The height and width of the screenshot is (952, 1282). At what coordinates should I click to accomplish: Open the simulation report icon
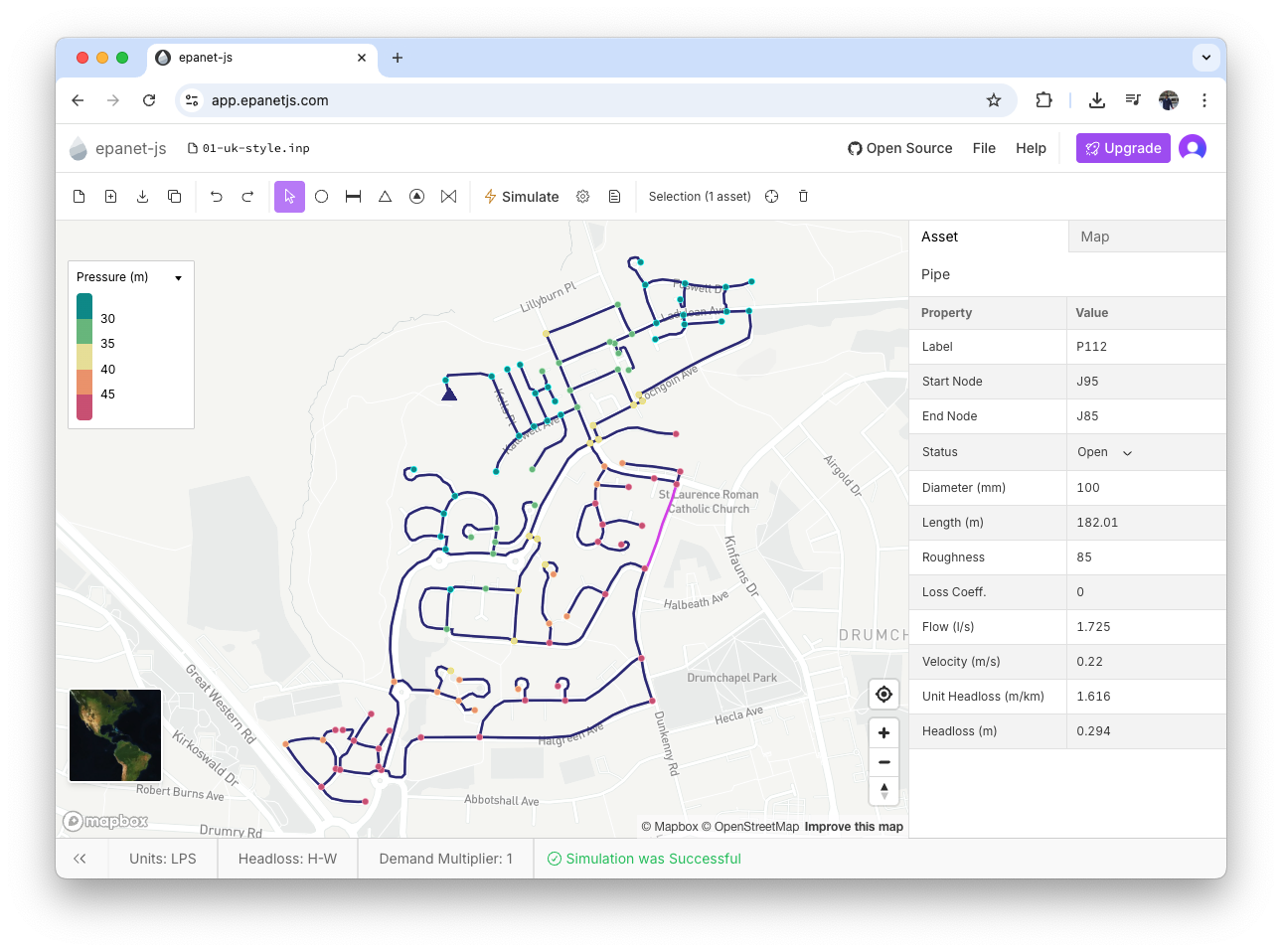click(615, 197)
